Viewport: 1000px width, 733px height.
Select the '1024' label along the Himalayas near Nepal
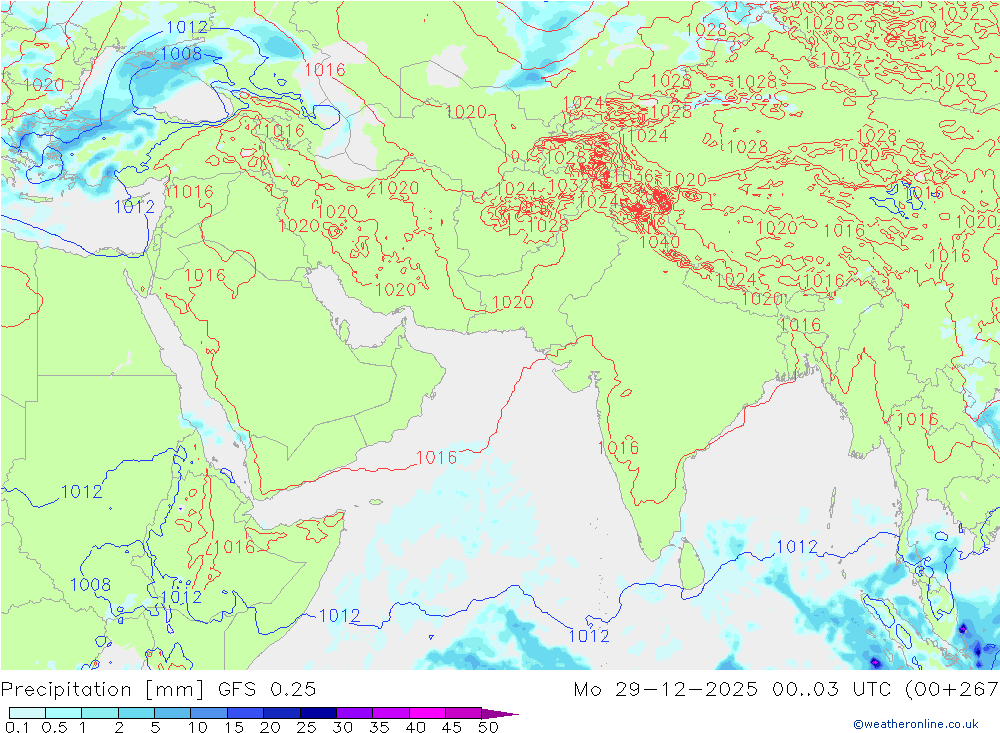[735, 280]
